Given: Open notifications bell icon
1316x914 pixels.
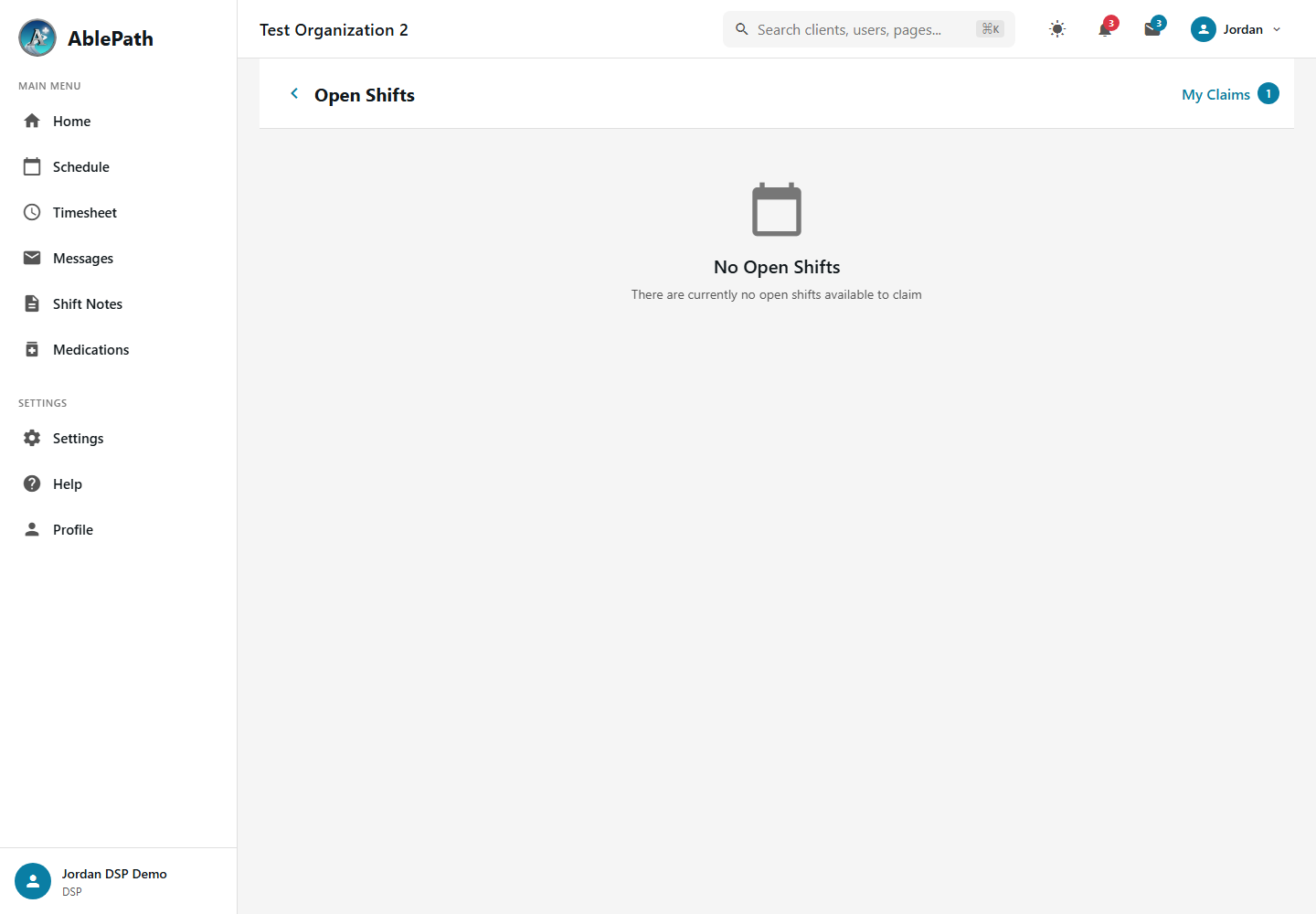Looking at the screenshot, I should (1105, 29).
